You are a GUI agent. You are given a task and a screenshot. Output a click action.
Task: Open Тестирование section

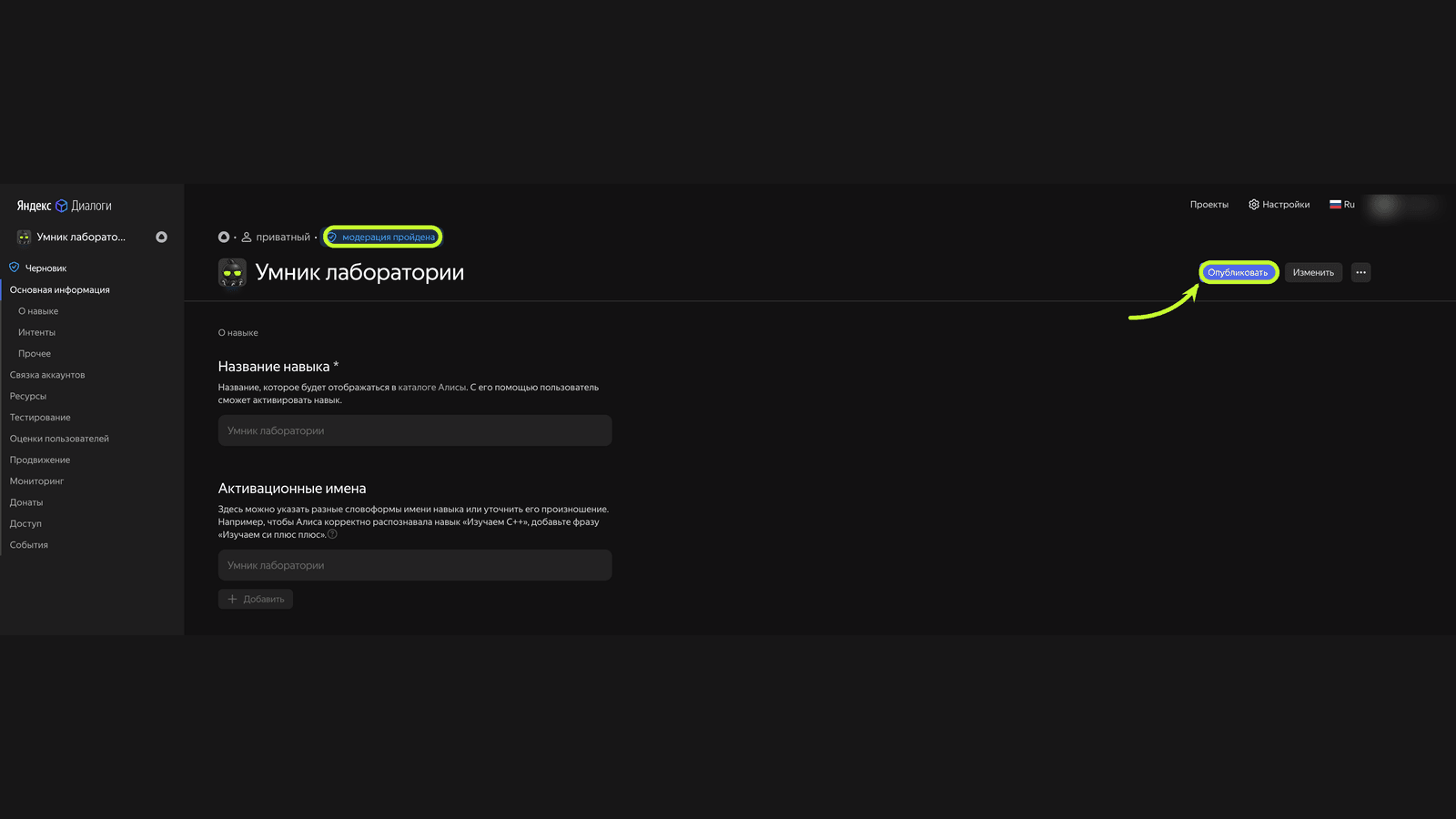click(x=40, y=417)
